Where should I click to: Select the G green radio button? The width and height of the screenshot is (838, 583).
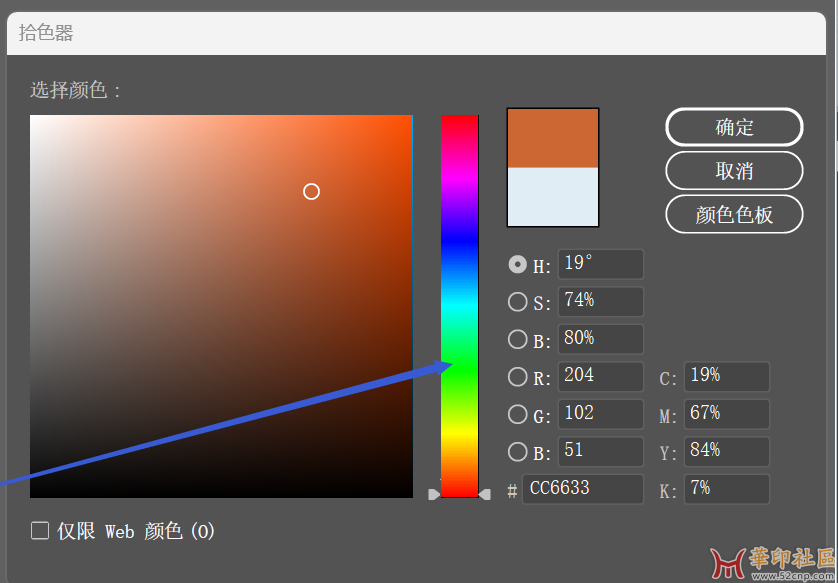(517, 414)
